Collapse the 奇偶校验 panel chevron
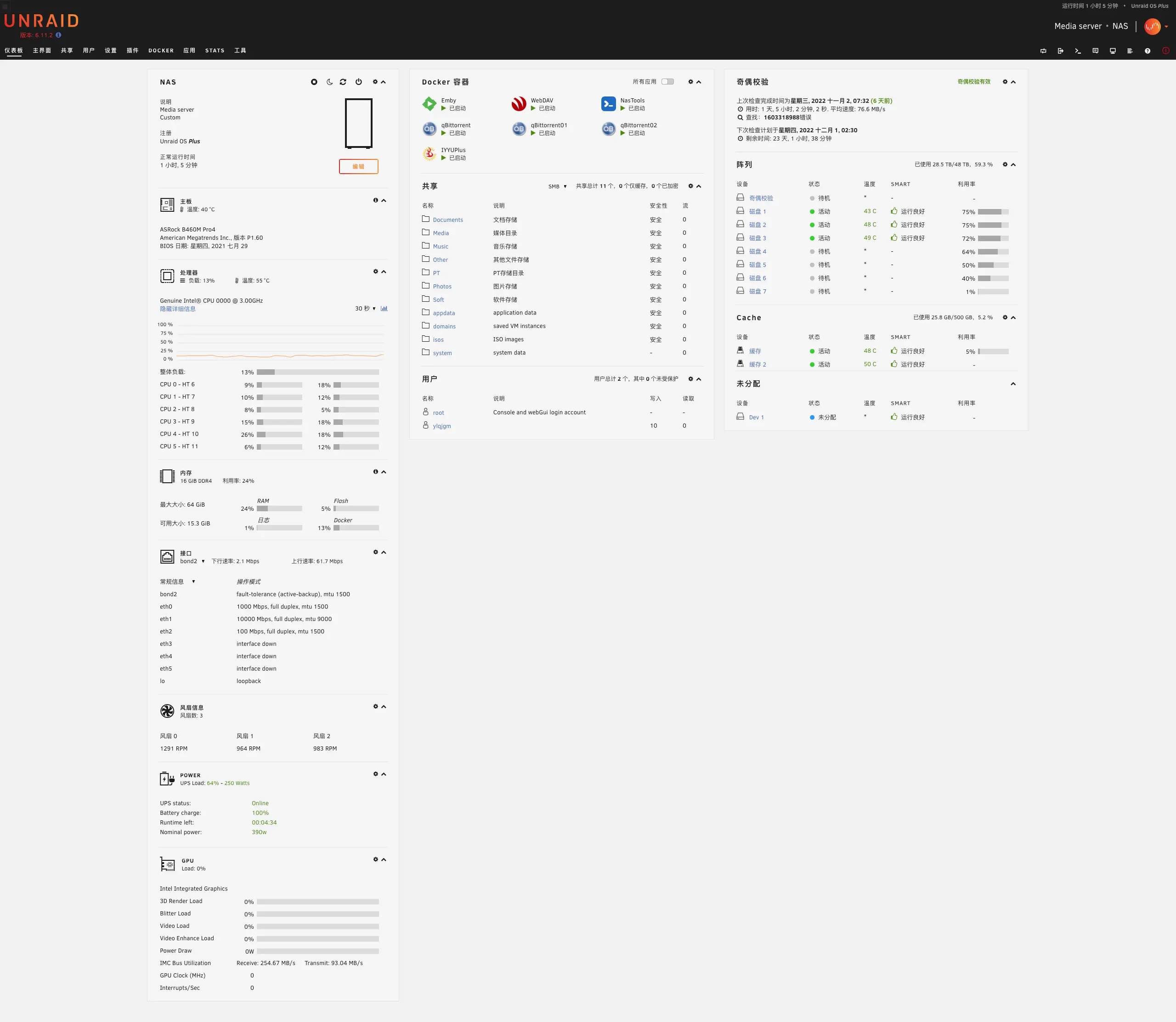This screenshot has width=1176, height=1022. coord(1013,82)
